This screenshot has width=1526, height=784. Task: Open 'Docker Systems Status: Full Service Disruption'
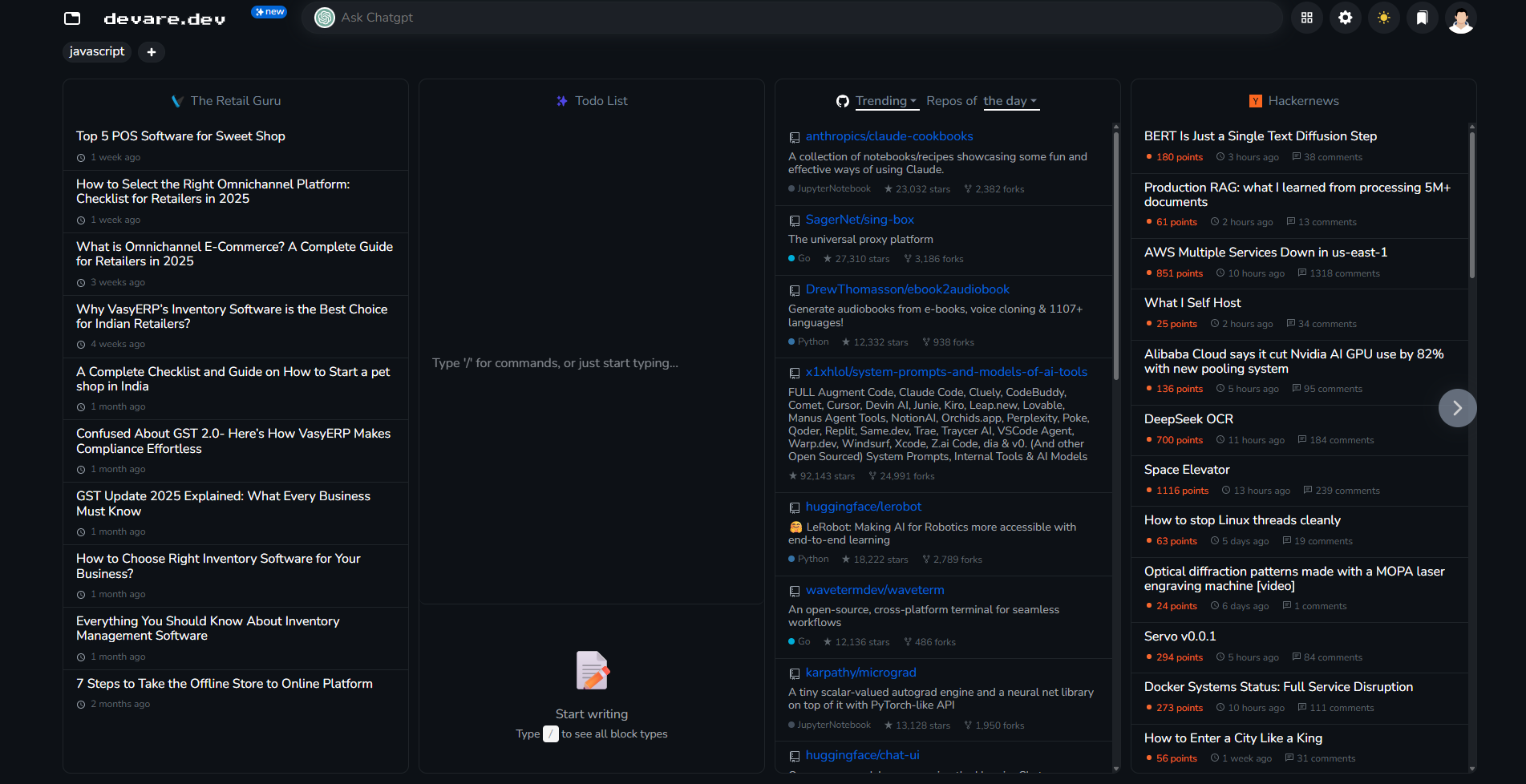click(1278, 687)
